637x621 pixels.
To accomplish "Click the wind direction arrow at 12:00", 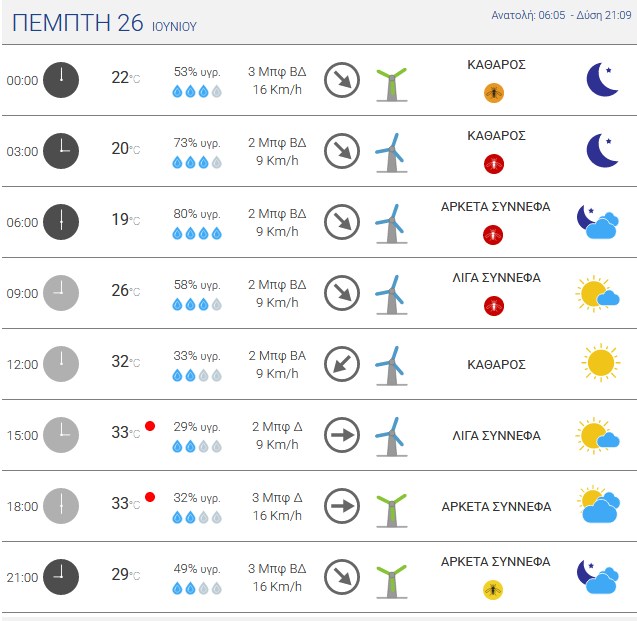I will point(342,364).
